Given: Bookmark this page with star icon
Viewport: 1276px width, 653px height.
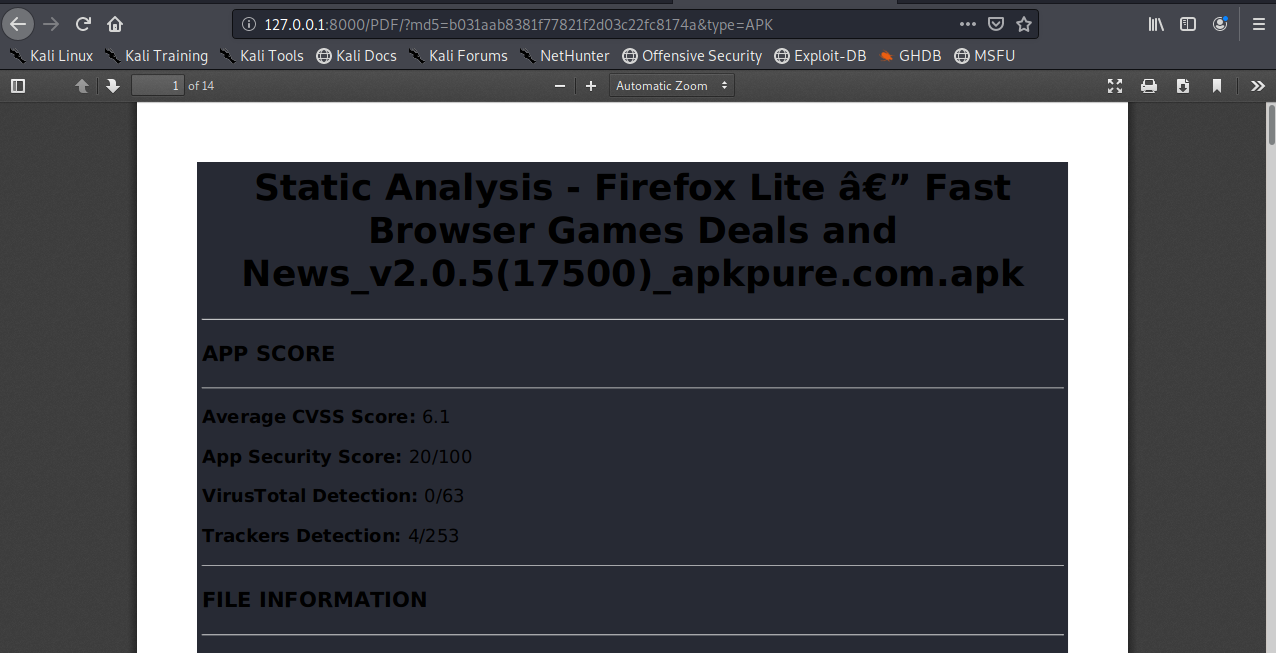Looking at the screenshot, I should coord(1024,24).
